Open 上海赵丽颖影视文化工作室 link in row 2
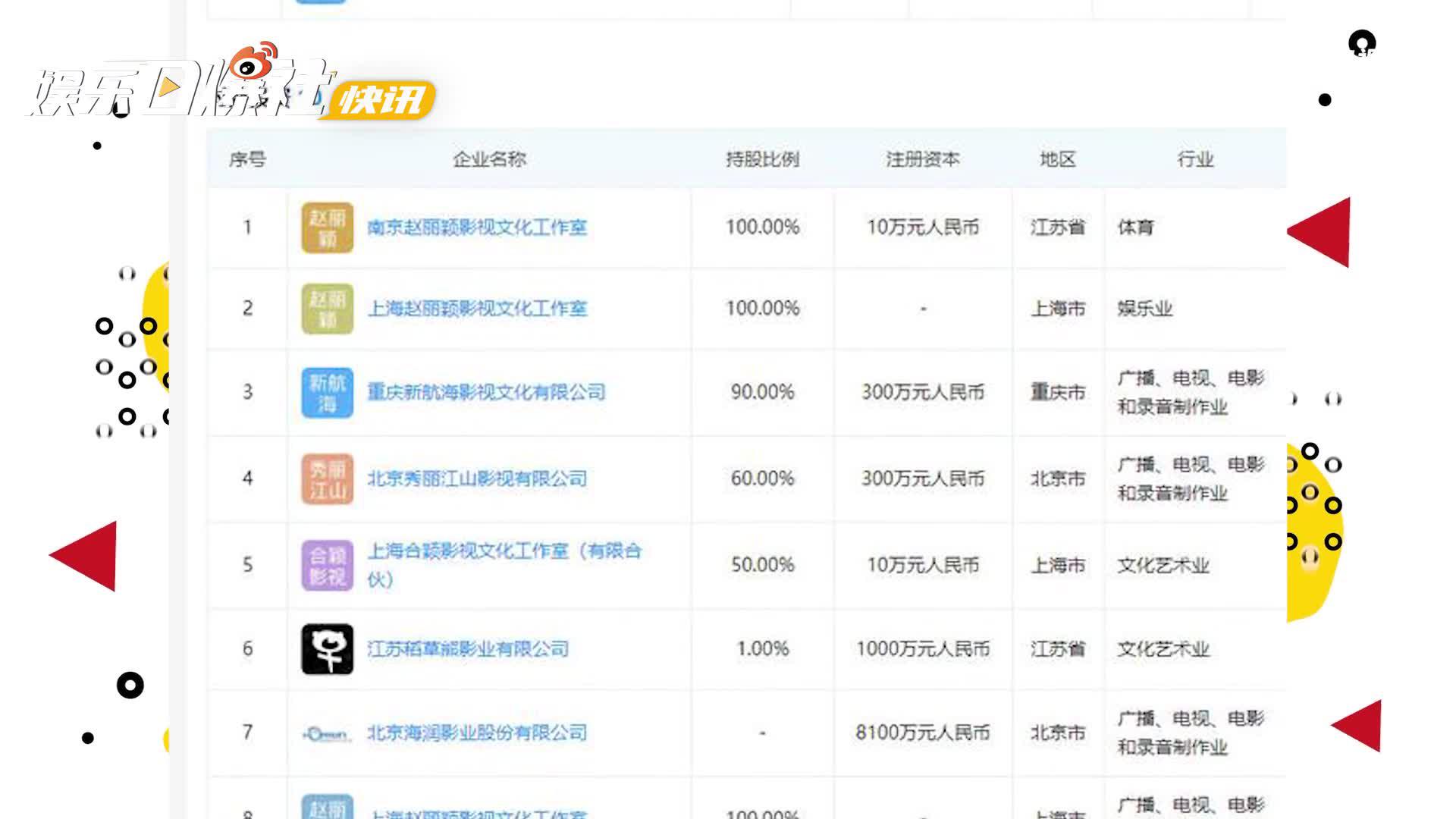This screenshot has height=819, width=1456. (477, 309)
